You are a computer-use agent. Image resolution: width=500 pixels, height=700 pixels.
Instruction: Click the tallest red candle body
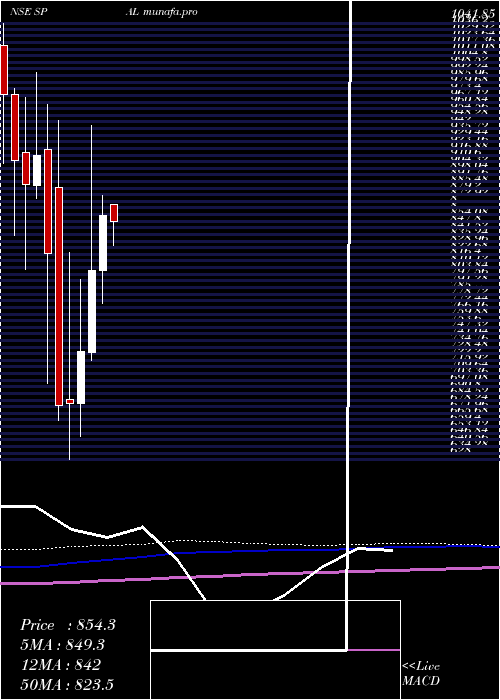pyautogui.click(x=59, y=296)
